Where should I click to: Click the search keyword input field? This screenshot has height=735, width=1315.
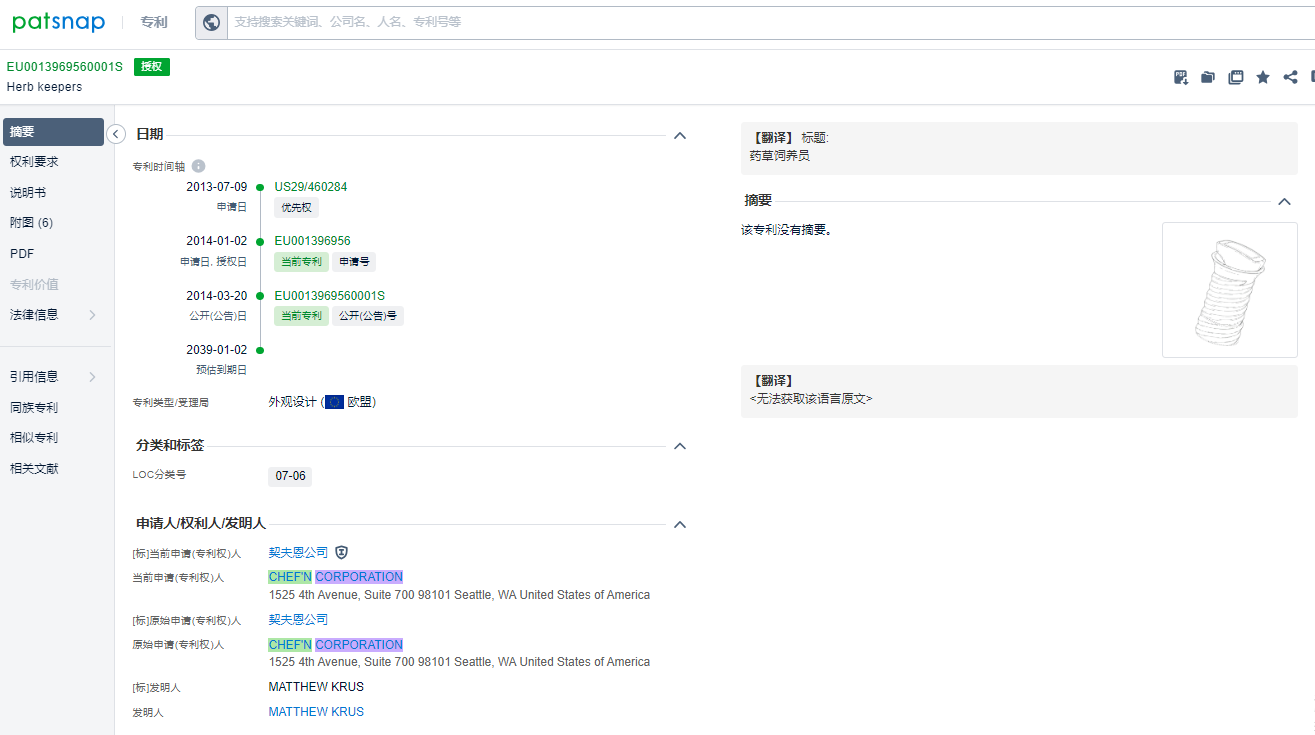(x=770, y=22)
